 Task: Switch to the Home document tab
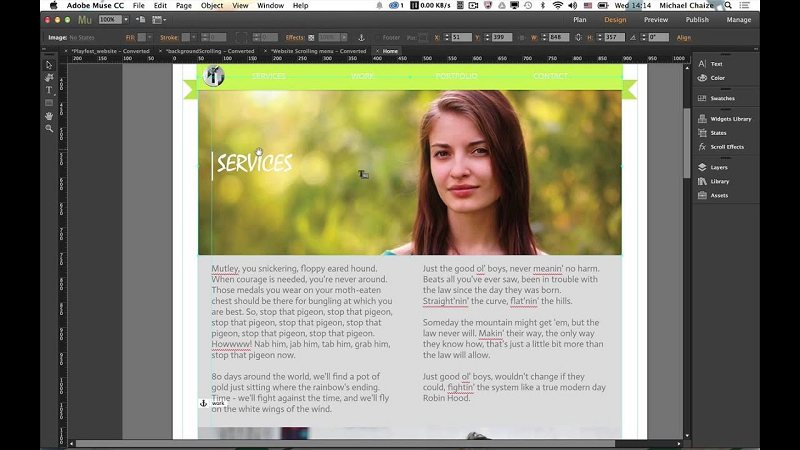[390, 51]
